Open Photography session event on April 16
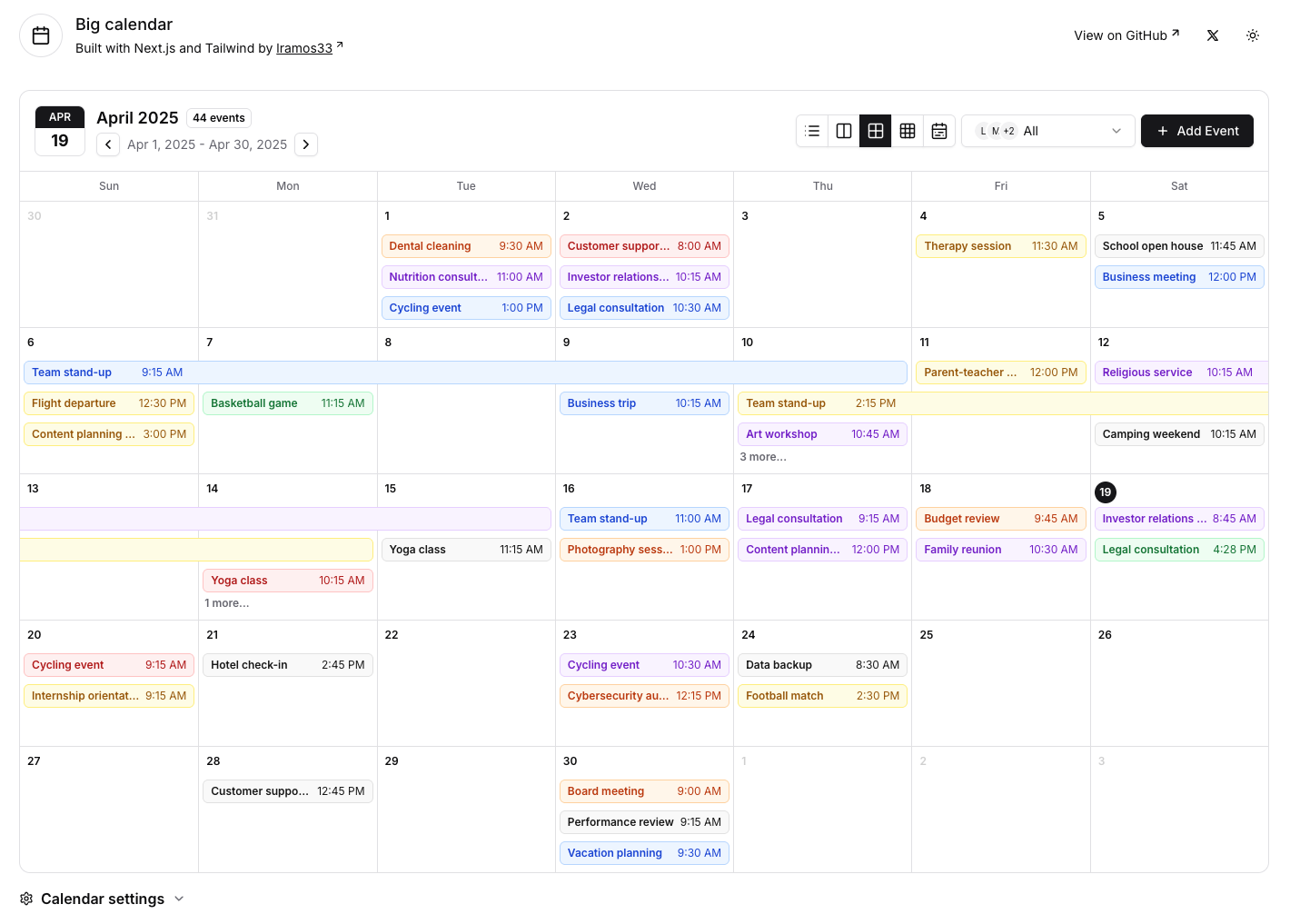The width and height of the screenshot is (1290, 924). click(644, 550)
